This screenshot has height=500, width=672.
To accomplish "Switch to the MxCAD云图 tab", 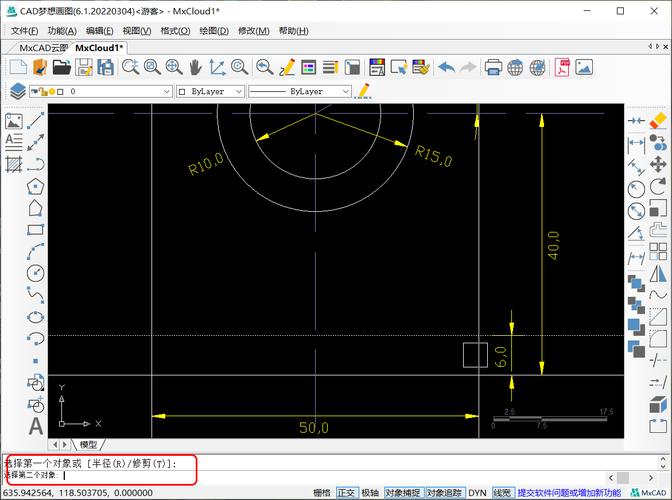I will [x=43, y=48].
